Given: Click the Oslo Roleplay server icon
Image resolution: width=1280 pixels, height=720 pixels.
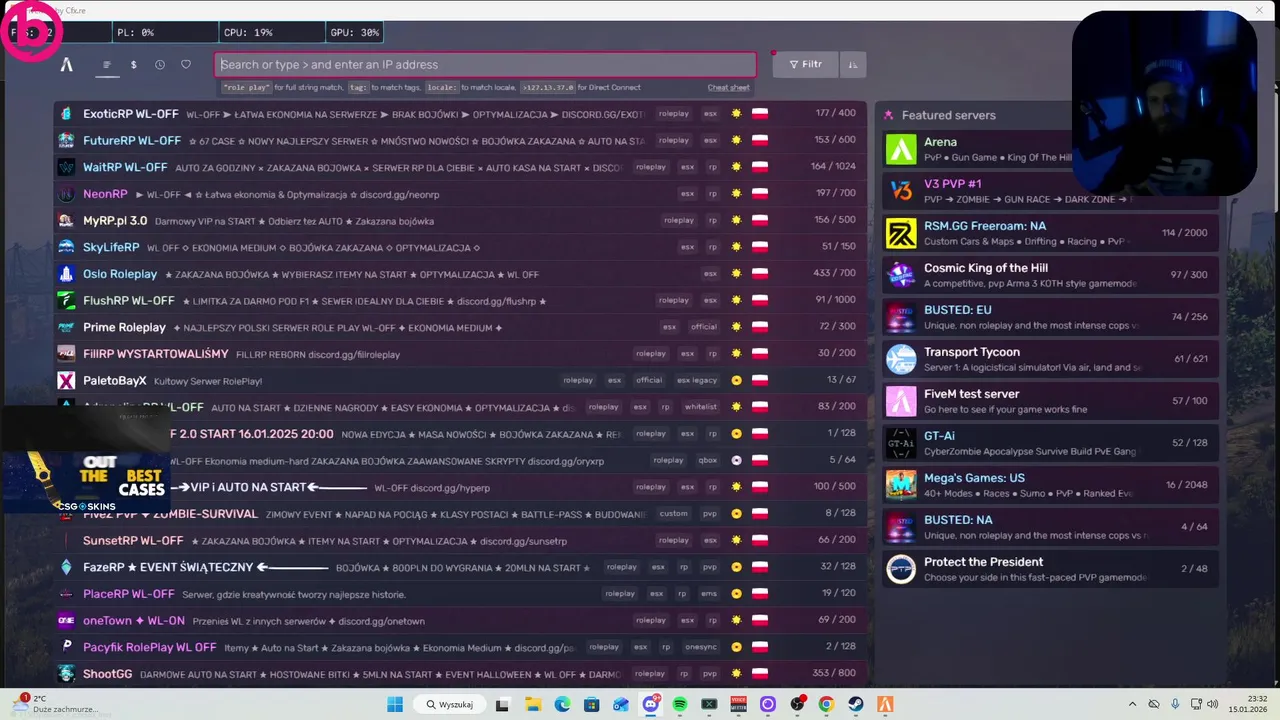Looking at the screenshot, I should (66, 274).
